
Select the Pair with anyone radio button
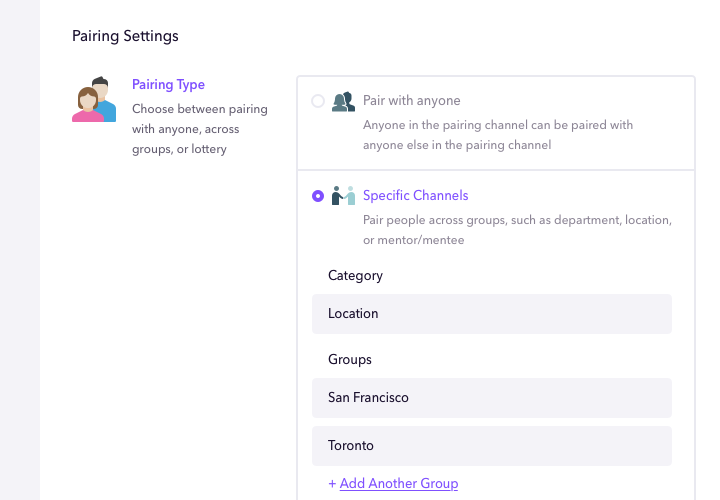318,101
